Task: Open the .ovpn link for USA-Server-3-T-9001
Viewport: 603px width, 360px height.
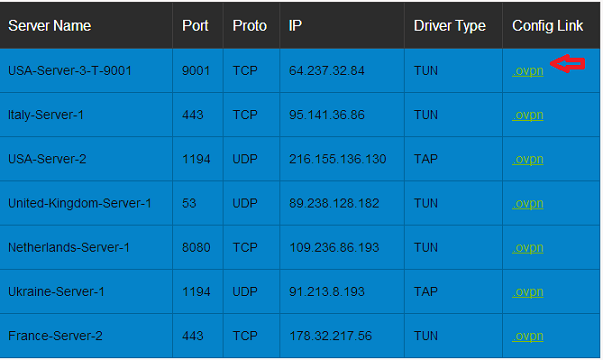Action: 528,71
